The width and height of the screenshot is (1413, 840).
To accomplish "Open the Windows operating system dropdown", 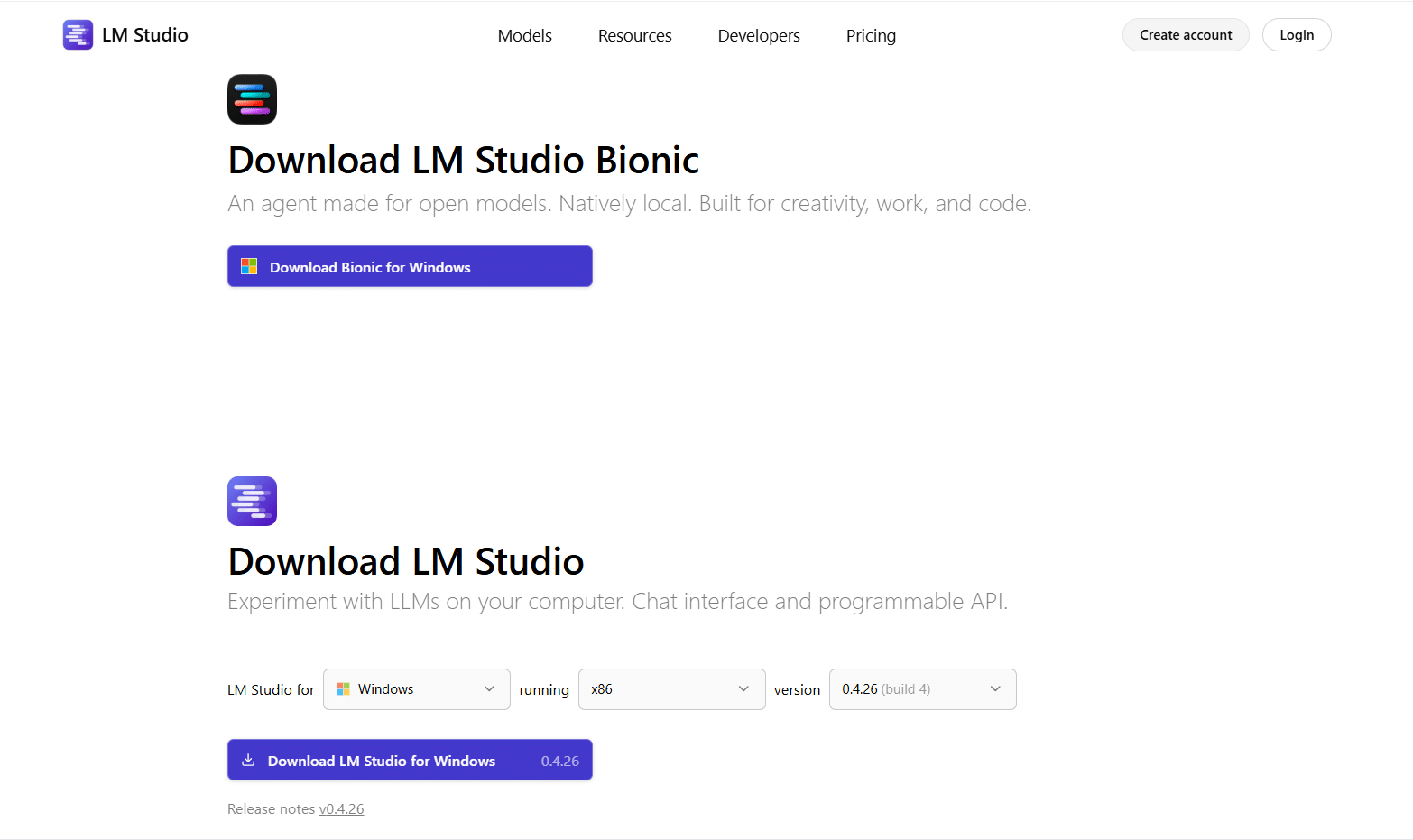I will 417,689.
